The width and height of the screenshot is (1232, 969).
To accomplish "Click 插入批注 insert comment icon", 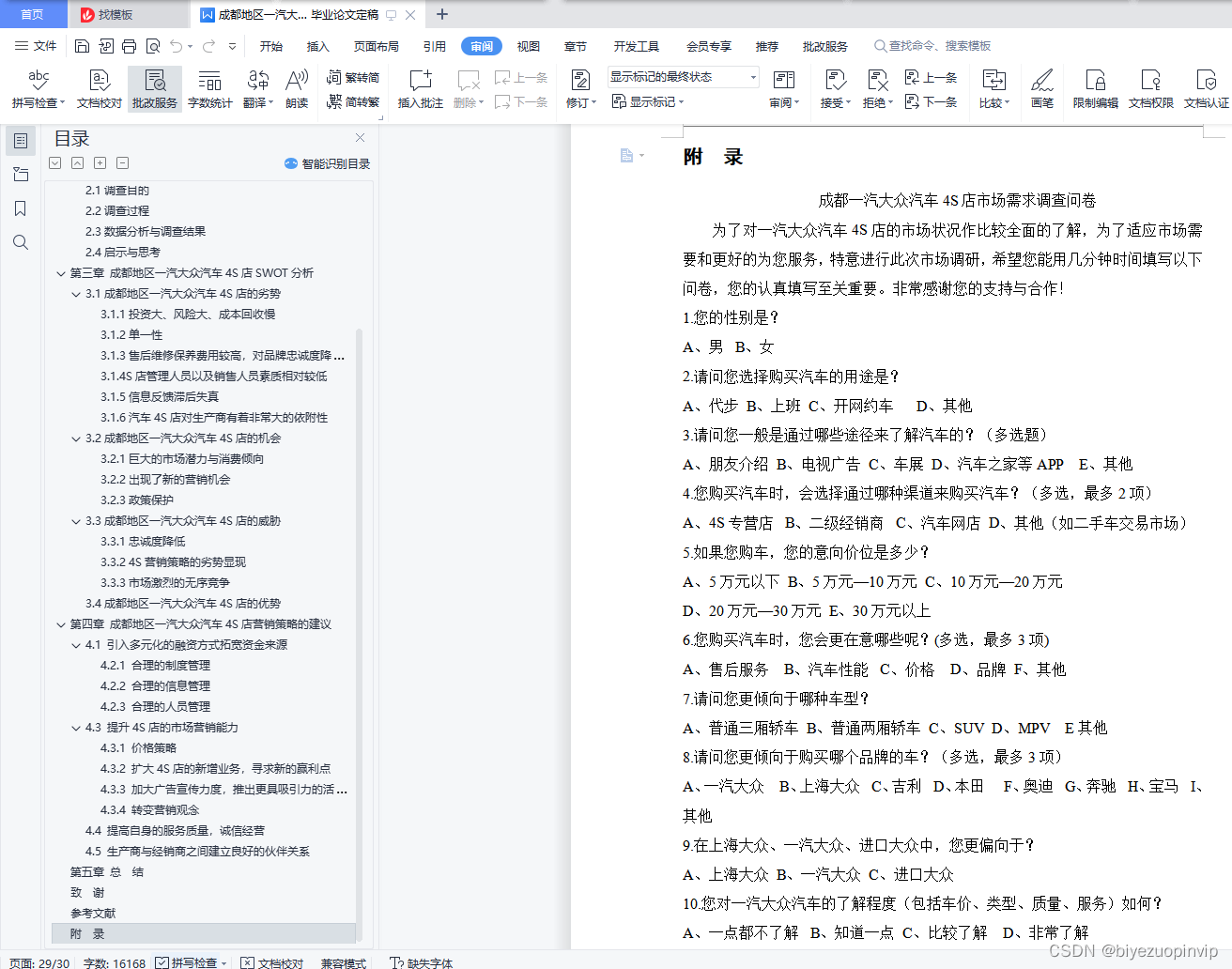I will pyautogui.click(x=420, y=89).
